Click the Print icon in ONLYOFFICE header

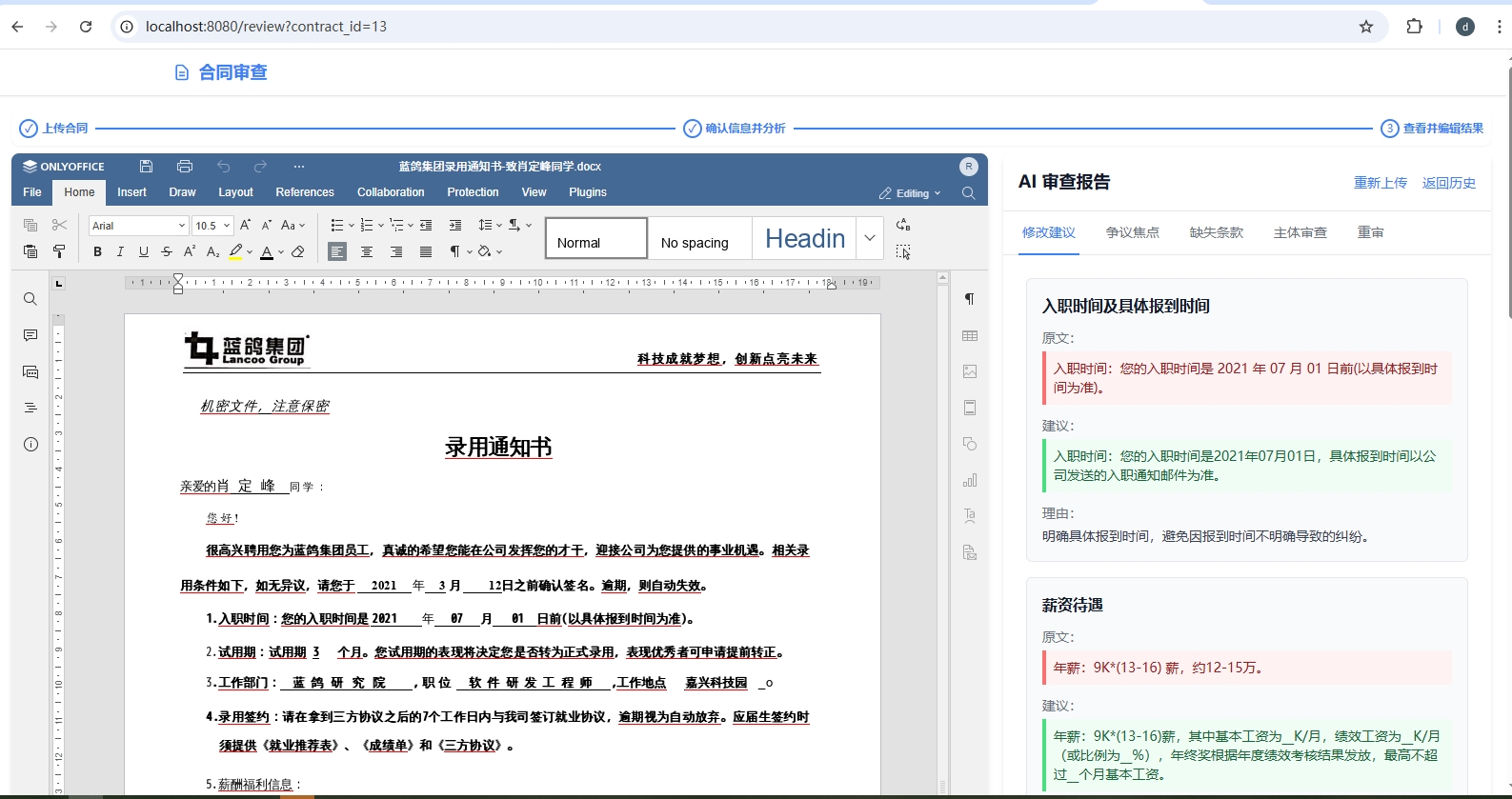[x=185, y=166]
